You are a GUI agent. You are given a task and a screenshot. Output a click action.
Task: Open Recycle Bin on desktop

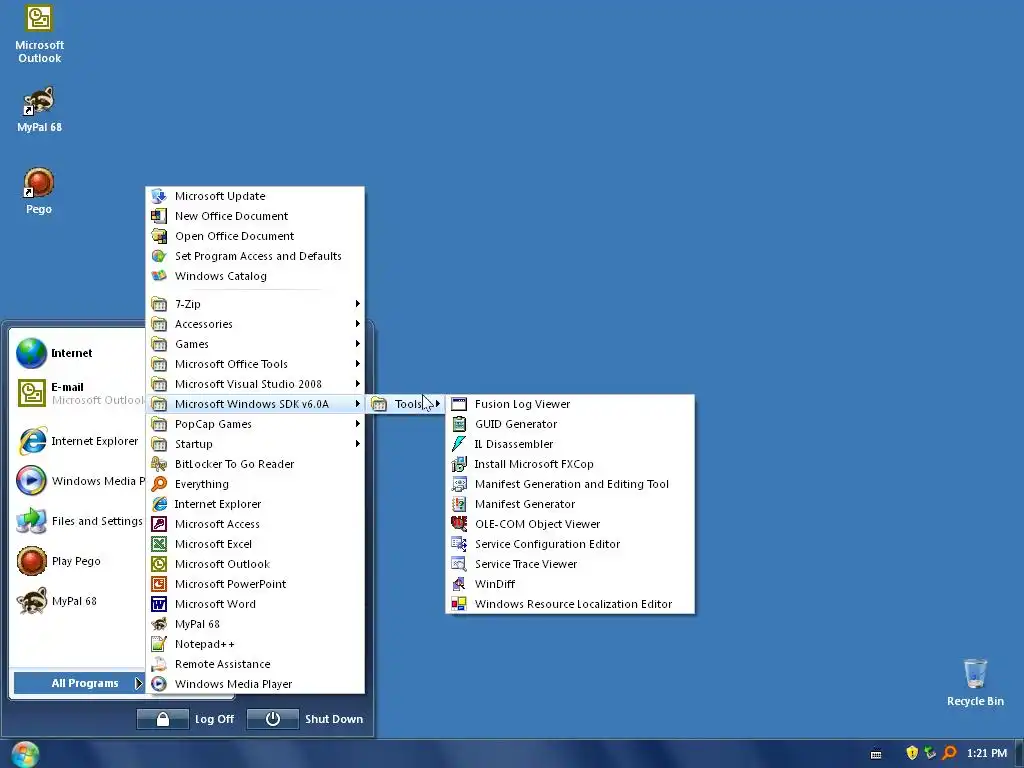tap(975, 683)
